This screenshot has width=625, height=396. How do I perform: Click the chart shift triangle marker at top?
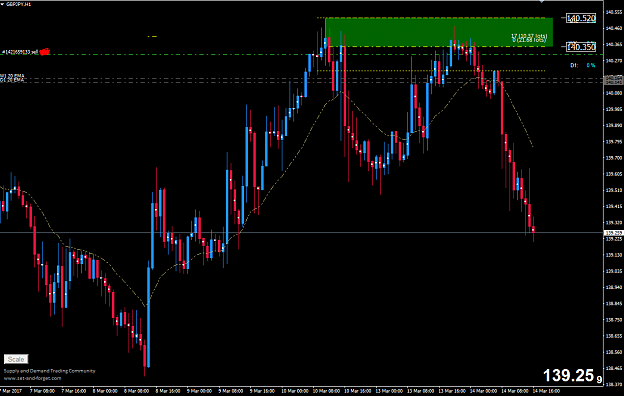541,2
